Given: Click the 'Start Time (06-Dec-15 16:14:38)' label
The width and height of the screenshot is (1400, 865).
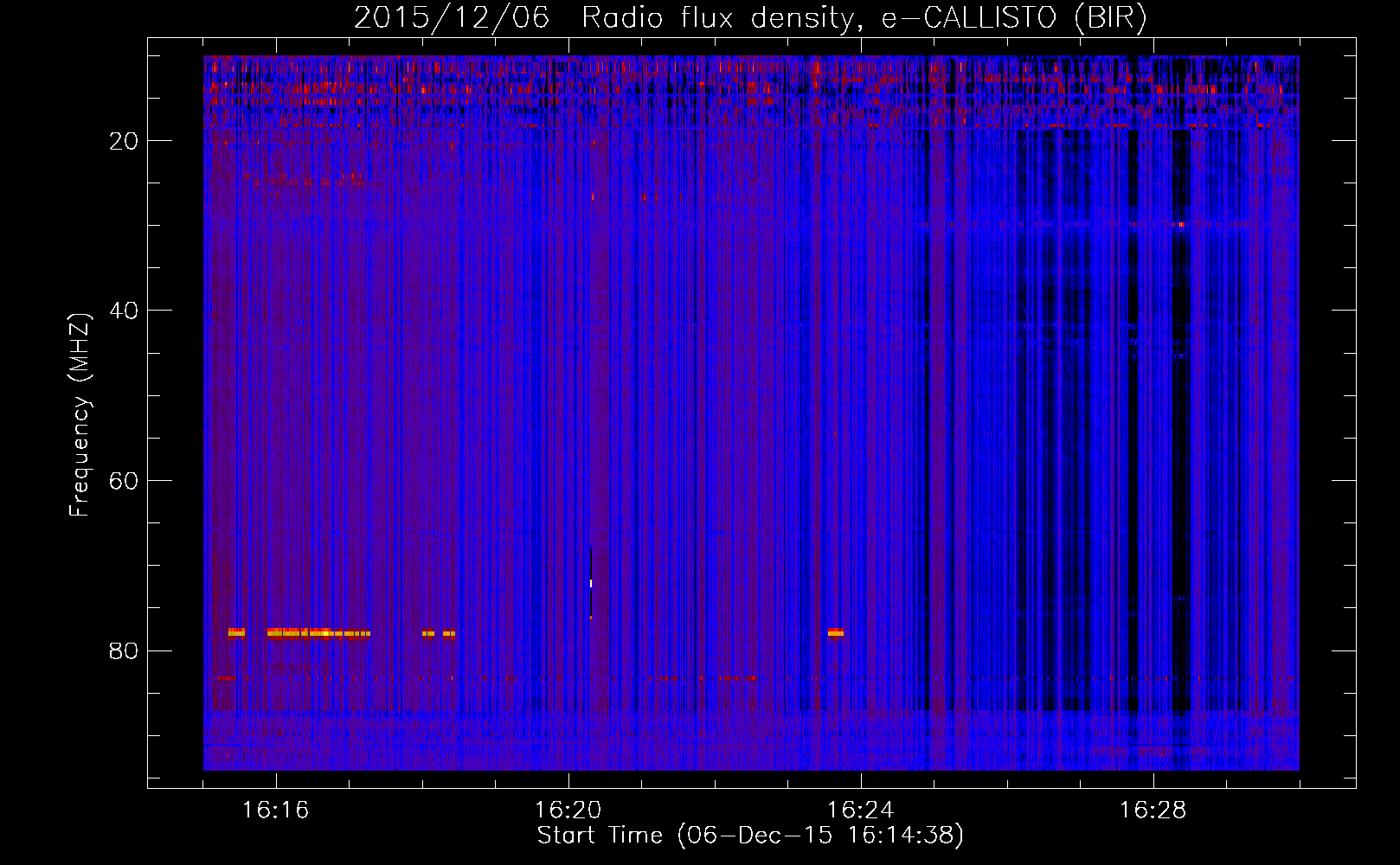Looking at the screenshot, I should (750, 836).
